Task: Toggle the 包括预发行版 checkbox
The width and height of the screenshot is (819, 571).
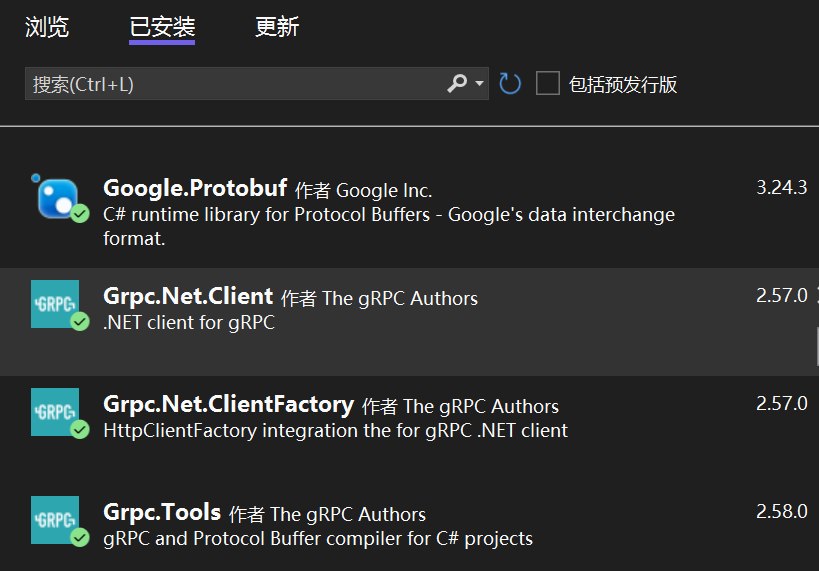Action: point(548,84)
